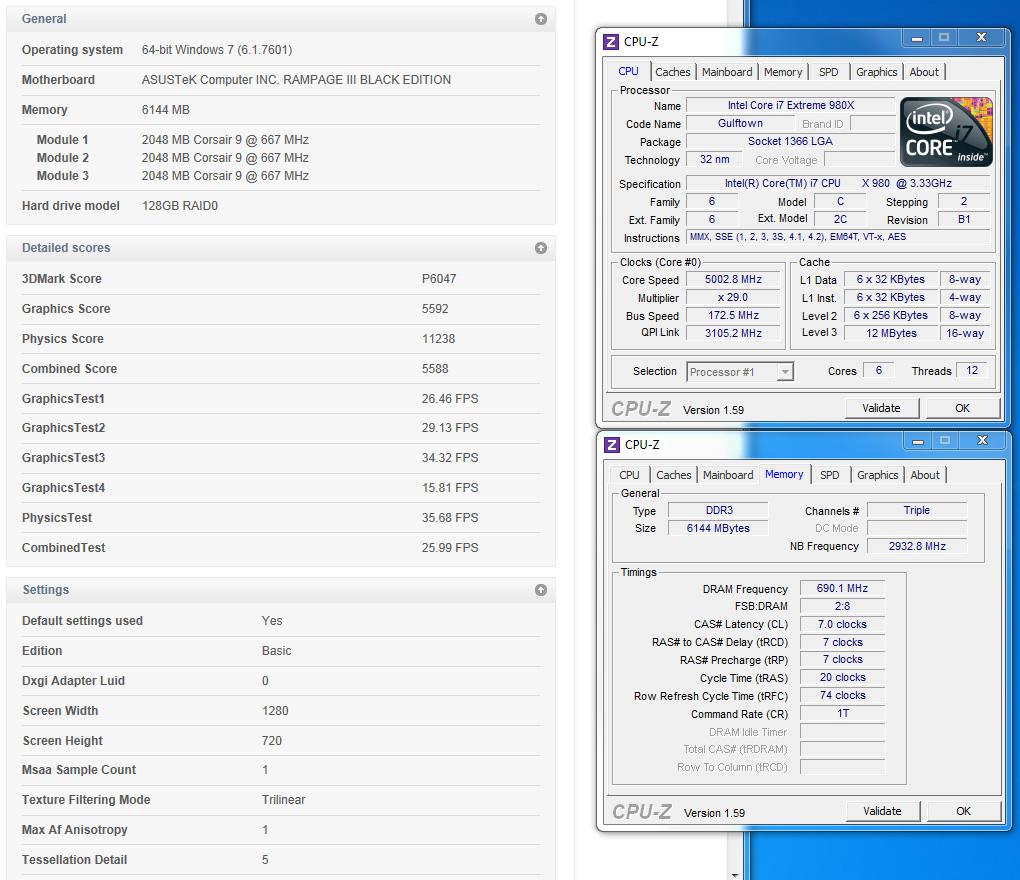Click the Graphics Score value 5592

click(x=435, y=309)
